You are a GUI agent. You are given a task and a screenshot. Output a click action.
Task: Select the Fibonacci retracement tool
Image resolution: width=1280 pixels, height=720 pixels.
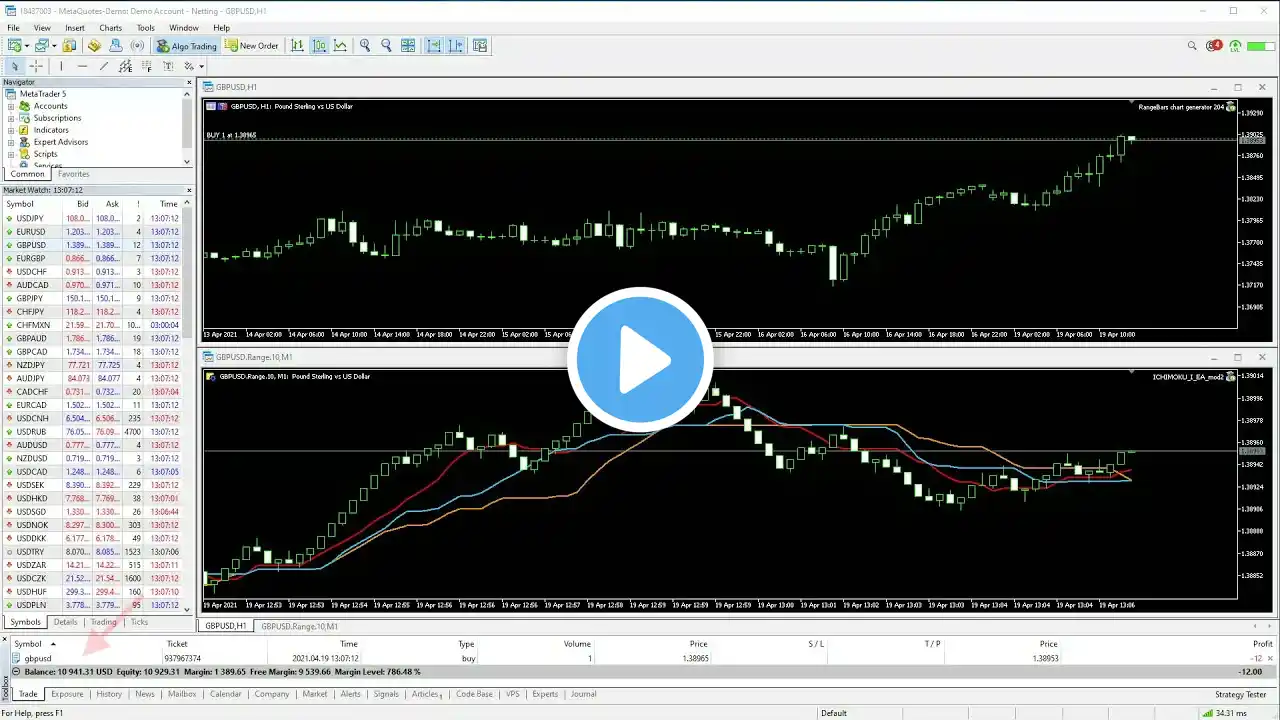(147, 66)
